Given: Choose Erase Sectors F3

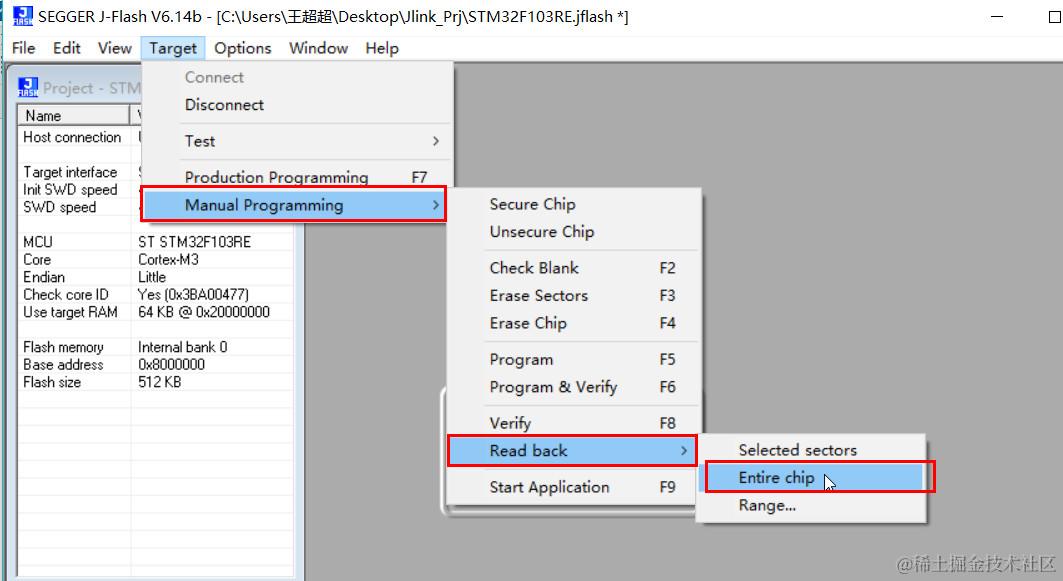Looking at the screenshot, I should (574, 296).
